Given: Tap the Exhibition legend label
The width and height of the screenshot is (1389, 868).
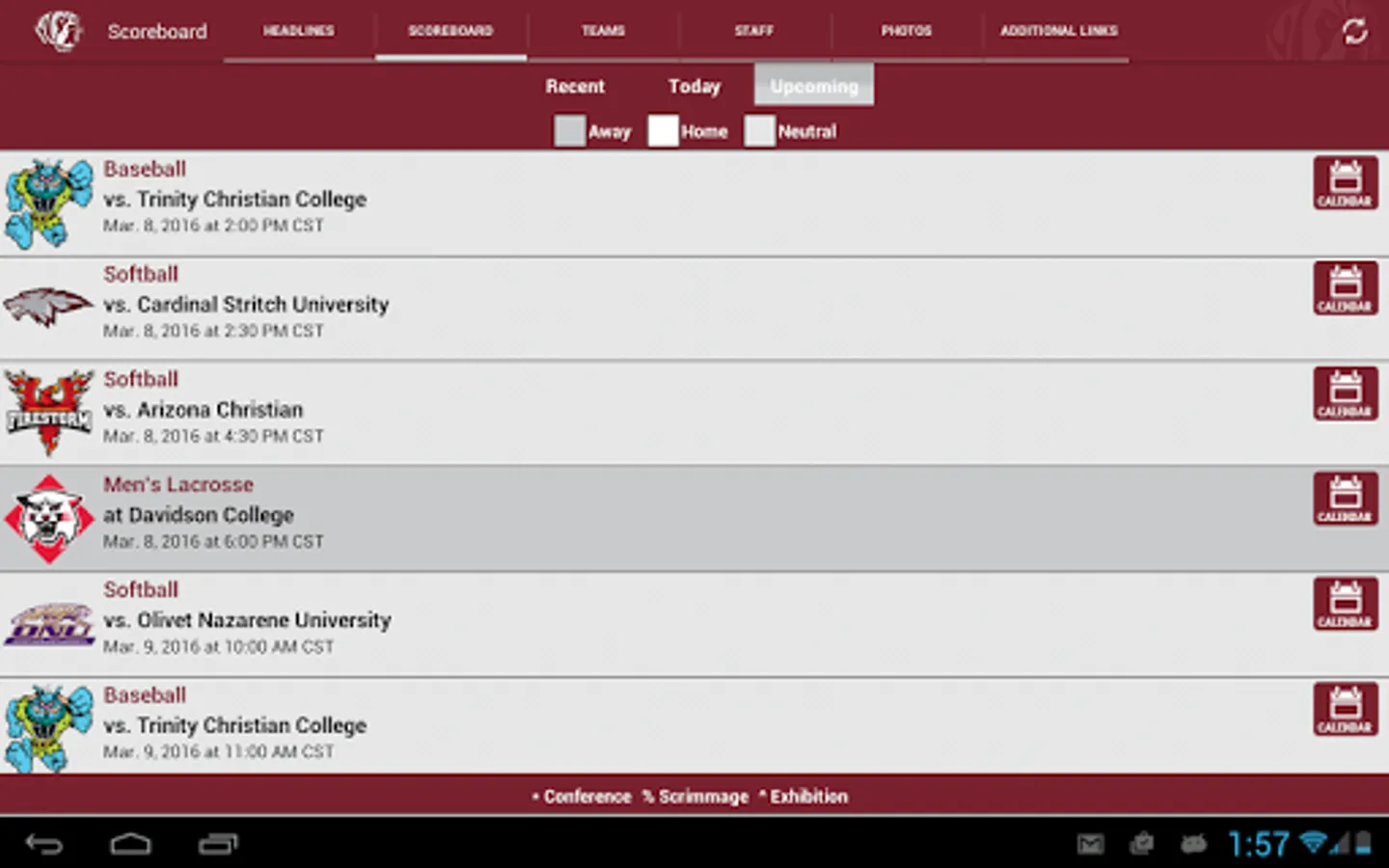Looking at the screenshot, I should pos(803,797).
